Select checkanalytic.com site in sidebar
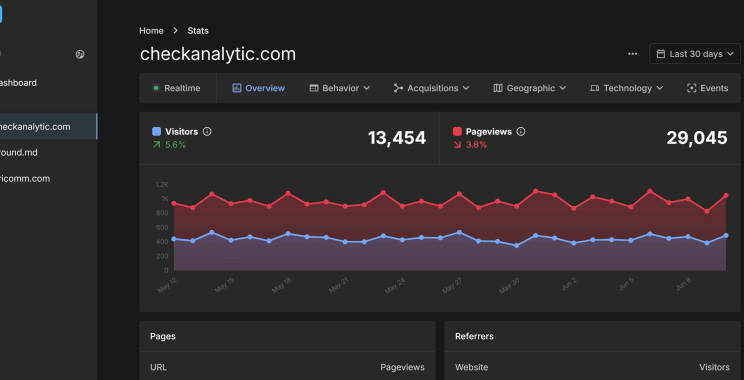 (x=47, y=127)
